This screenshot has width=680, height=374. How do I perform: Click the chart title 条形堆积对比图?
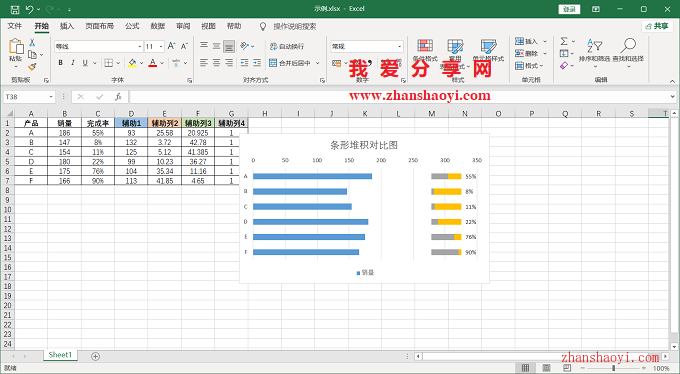coord(364,145)
